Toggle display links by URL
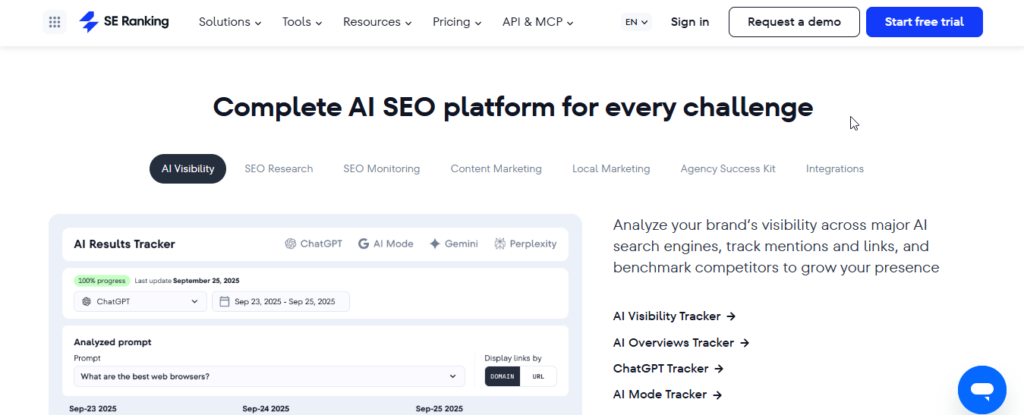The height and width of the screenshot is (415, 1024). 538,376
